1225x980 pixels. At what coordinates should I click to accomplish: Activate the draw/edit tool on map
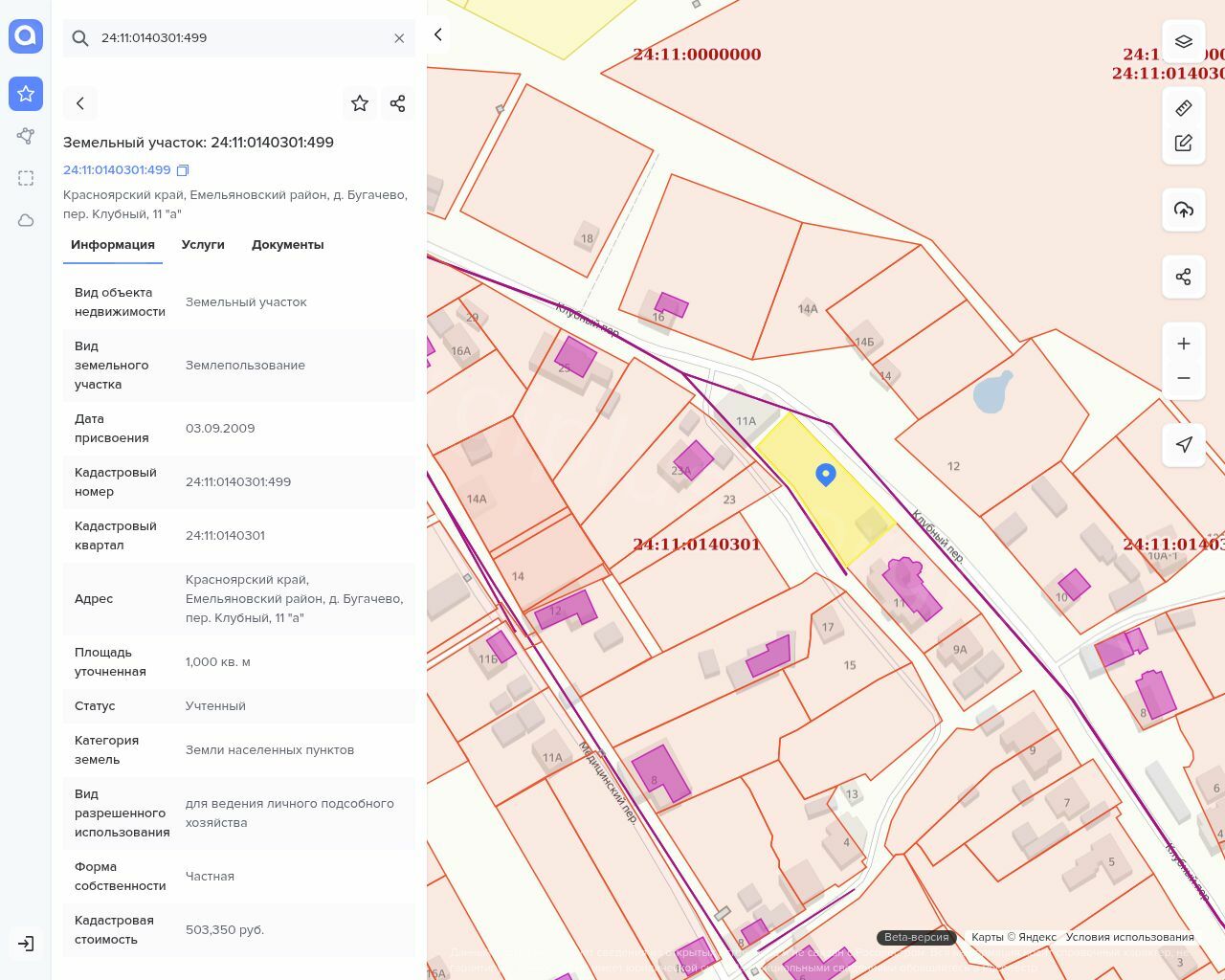[x=1184, y=144]
